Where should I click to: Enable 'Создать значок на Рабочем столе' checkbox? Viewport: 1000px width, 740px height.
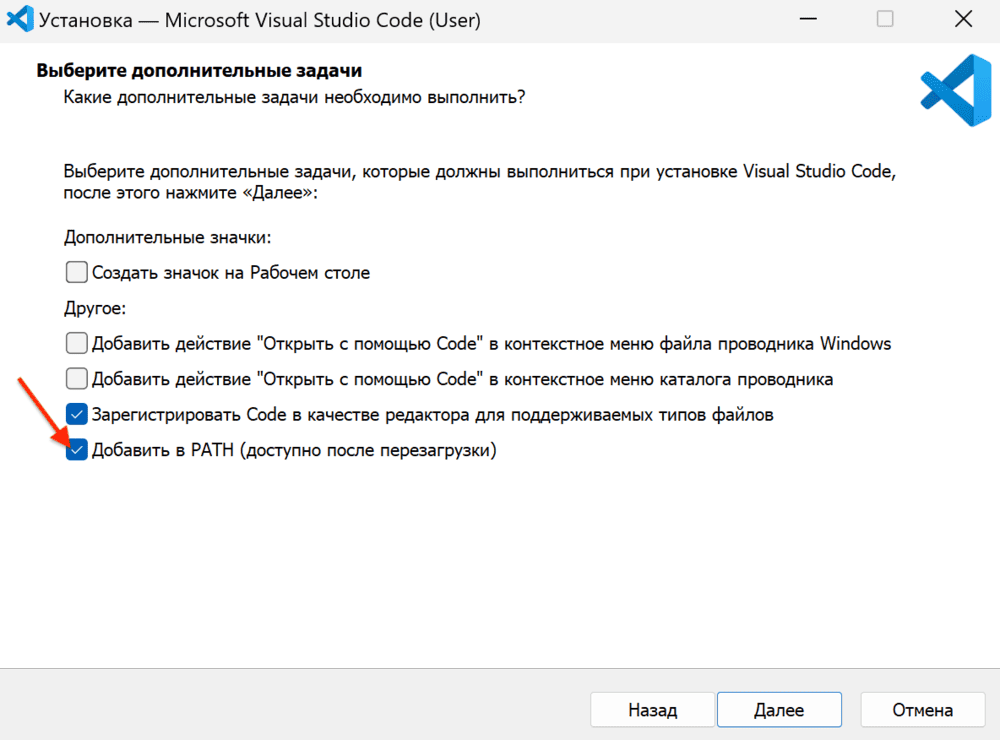tap(77, 272)
